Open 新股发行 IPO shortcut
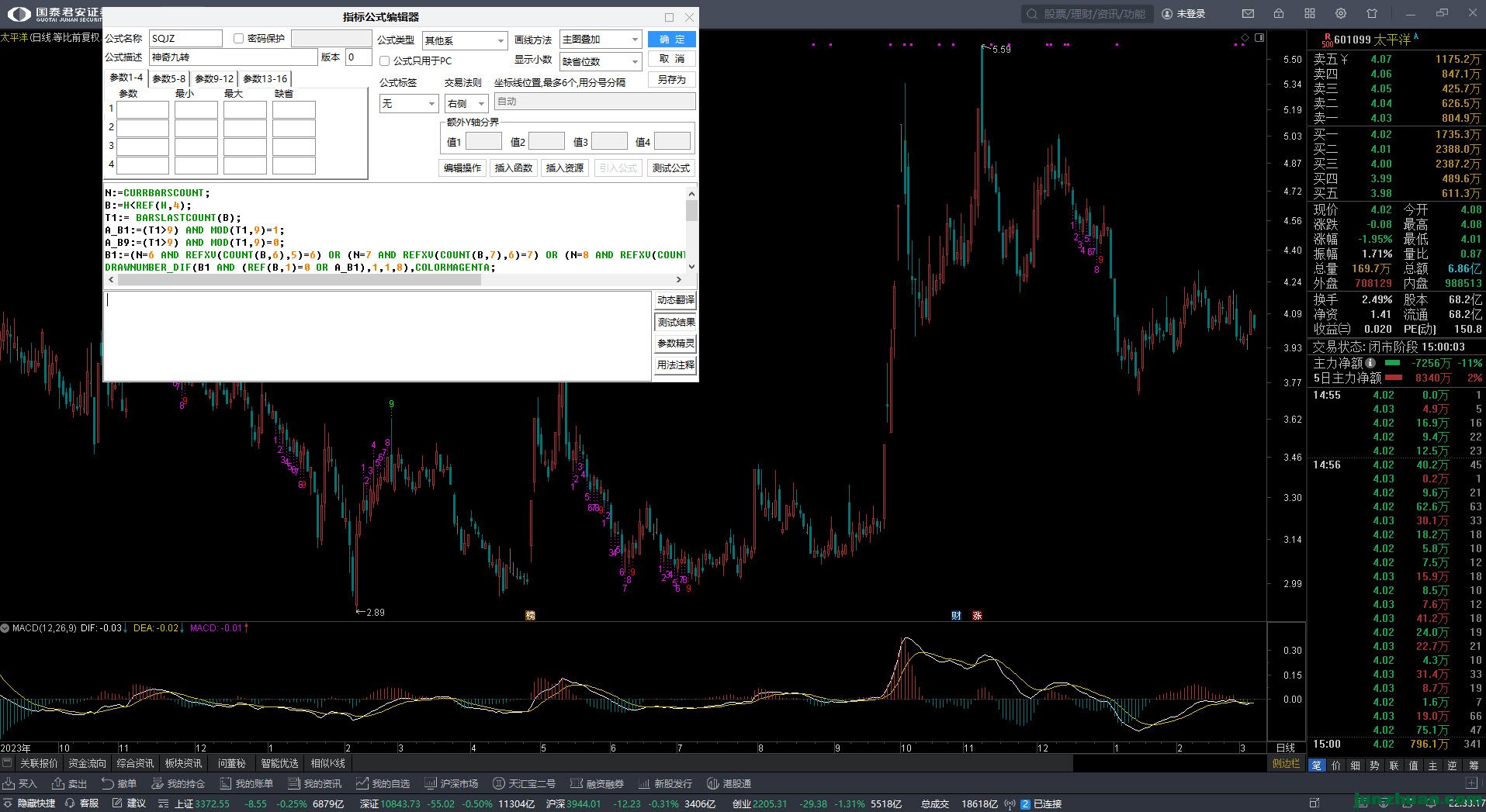 [x=665, y=783]
